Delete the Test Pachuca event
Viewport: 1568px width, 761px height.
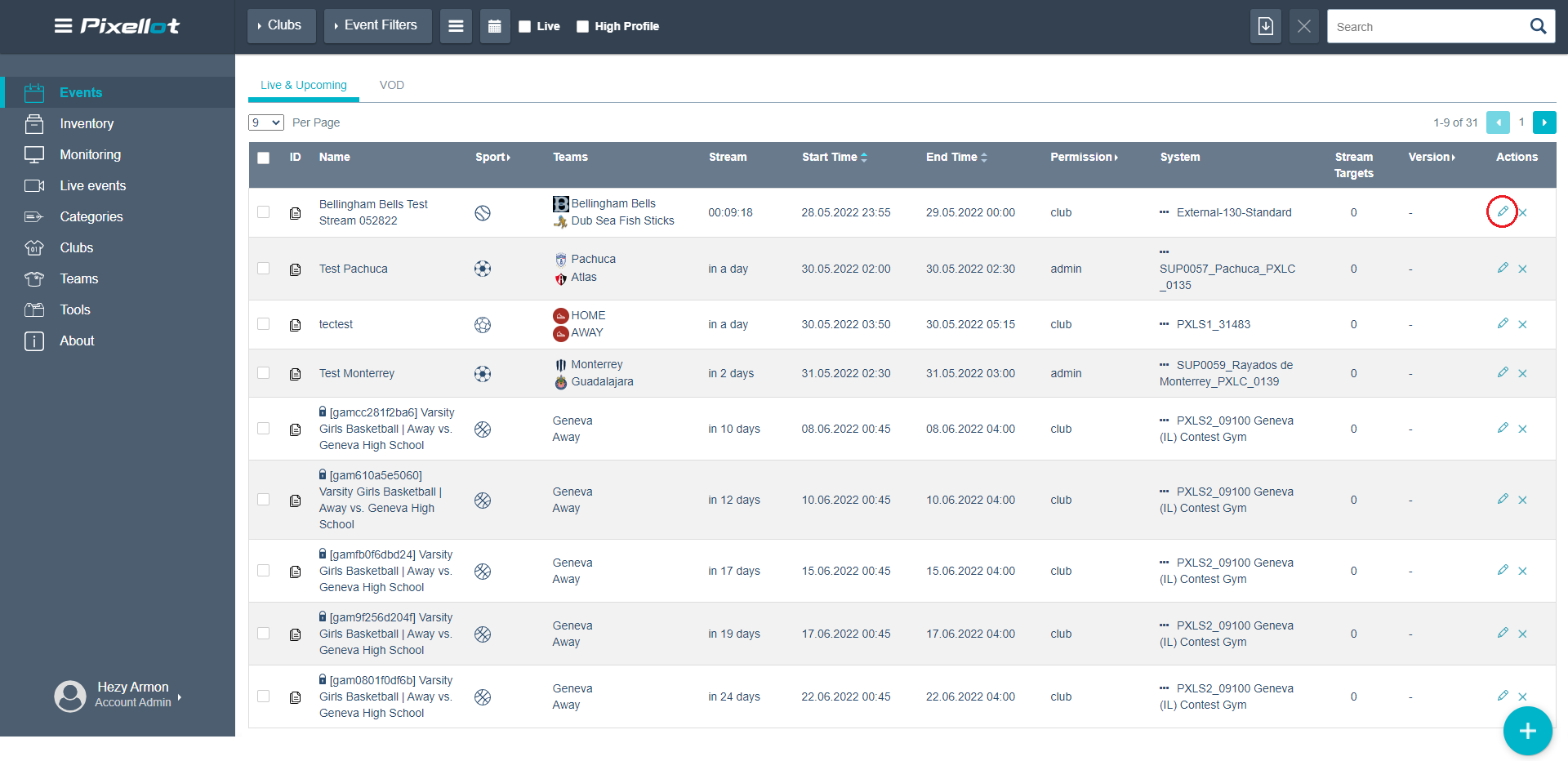1522,269
